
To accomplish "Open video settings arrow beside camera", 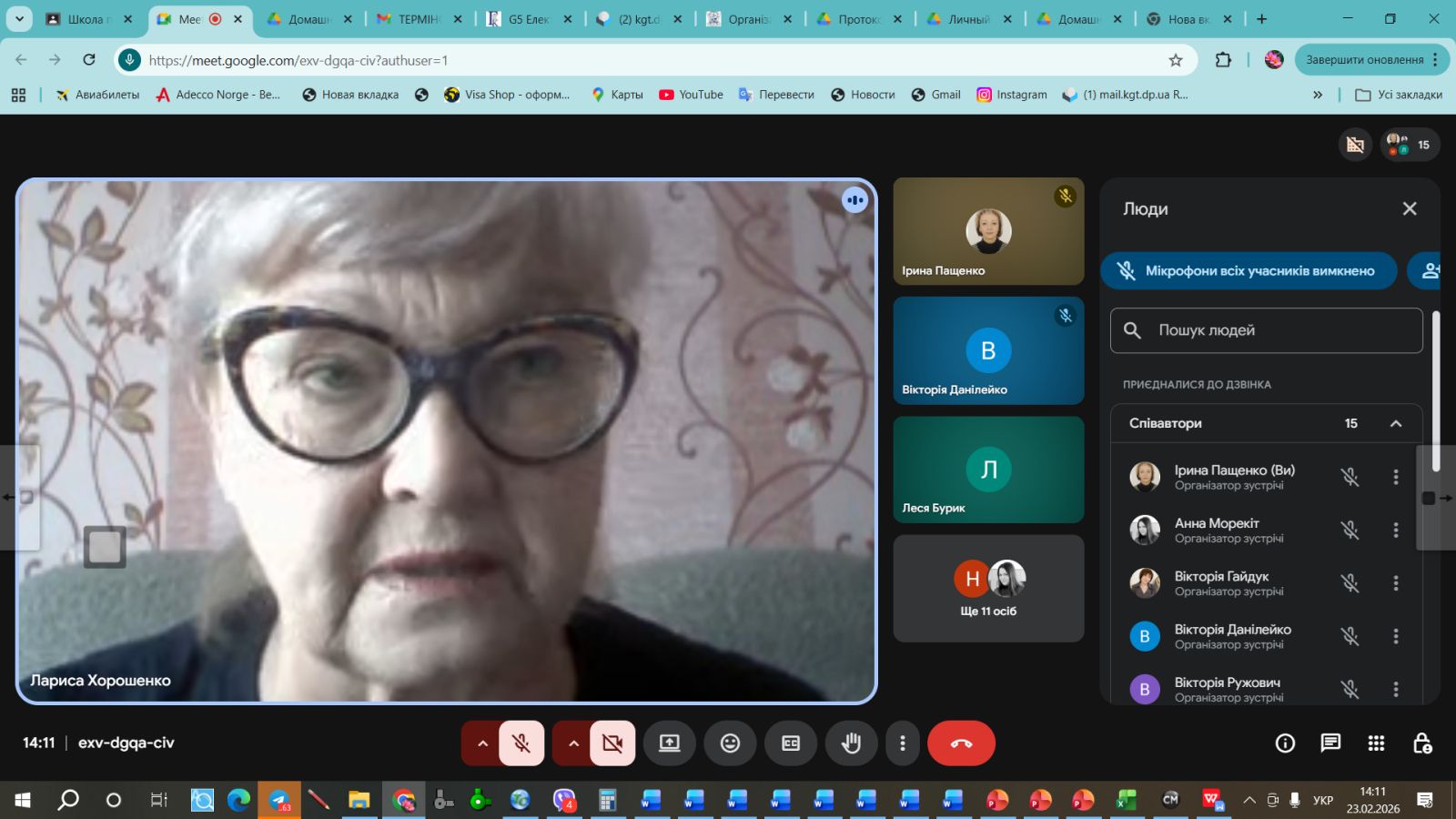I will 573,743.
